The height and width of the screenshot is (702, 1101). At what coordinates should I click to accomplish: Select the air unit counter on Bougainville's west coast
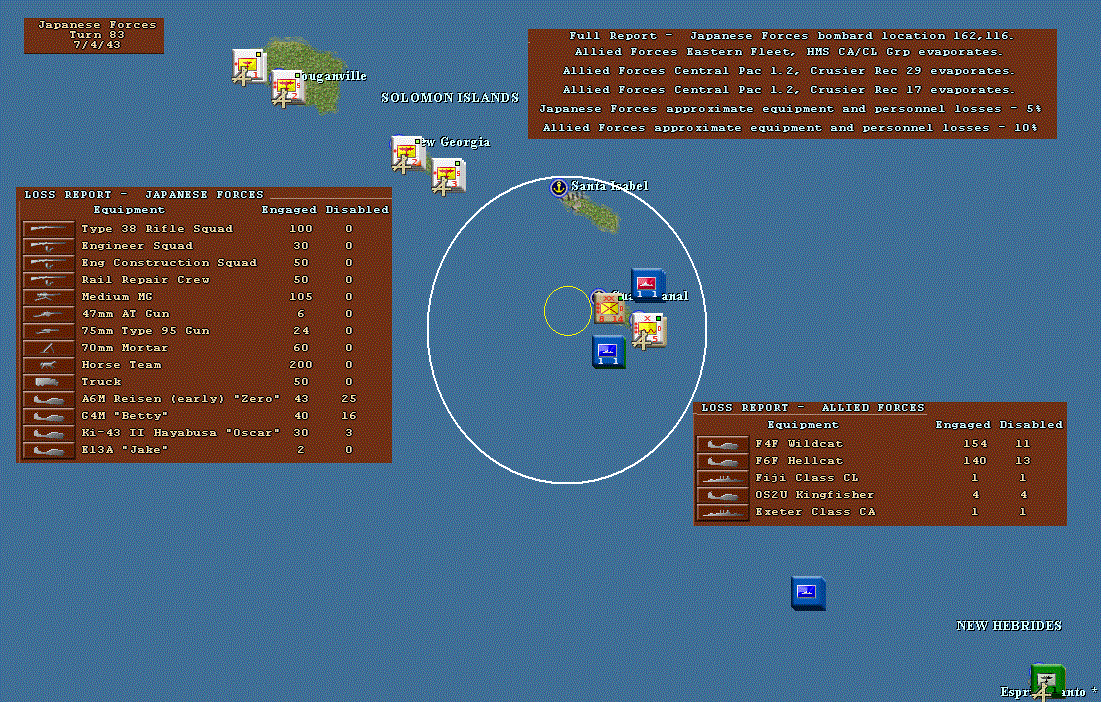(x=249, y=67)
